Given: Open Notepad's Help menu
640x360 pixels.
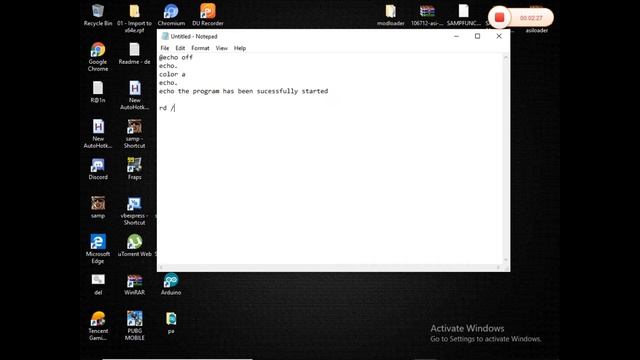Looking at the screenshot, I should coord(240,48).
